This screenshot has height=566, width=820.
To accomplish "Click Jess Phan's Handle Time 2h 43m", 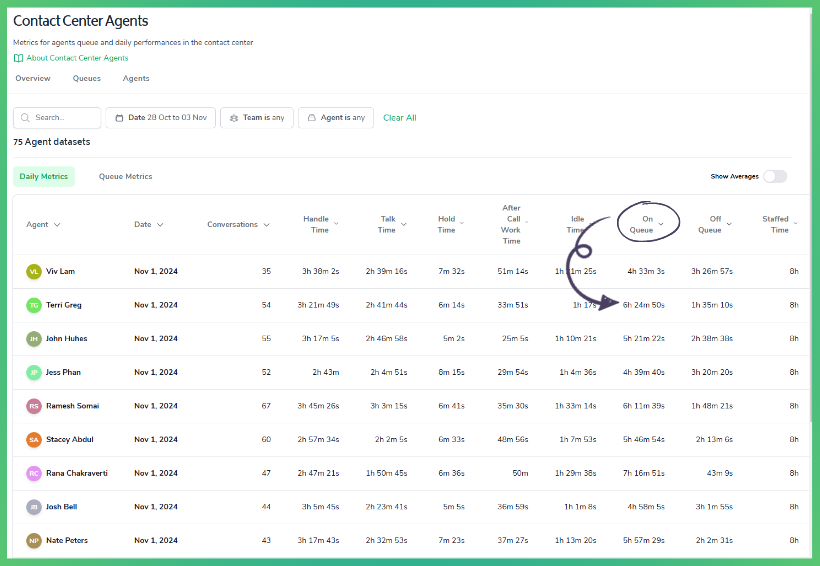I will [326, 372].
